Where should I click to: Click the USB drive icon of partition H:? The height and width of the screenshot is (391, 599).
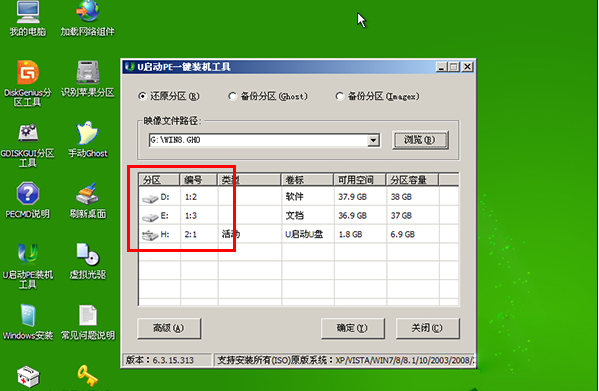point(150,235)
